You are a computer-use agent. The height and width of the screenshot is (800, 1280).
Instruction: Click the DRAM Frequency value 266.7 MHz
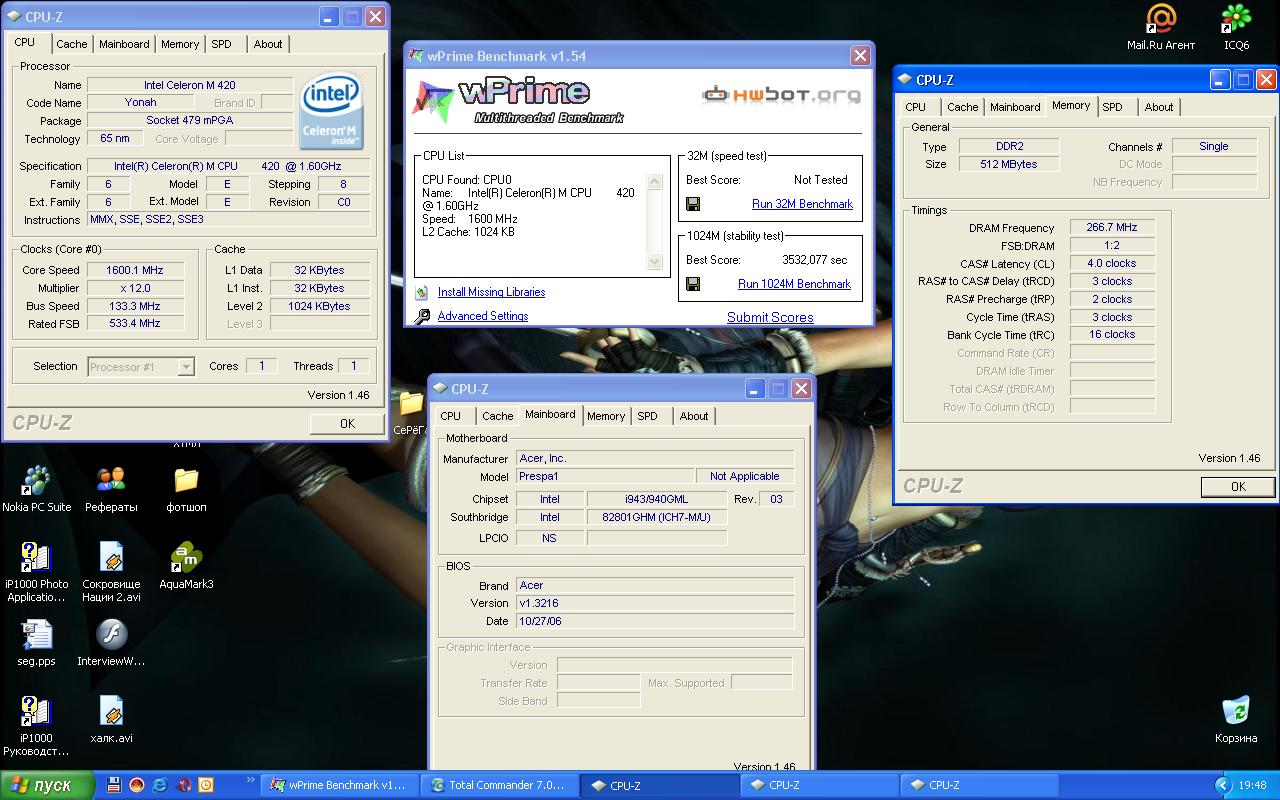pos(1112,228)
